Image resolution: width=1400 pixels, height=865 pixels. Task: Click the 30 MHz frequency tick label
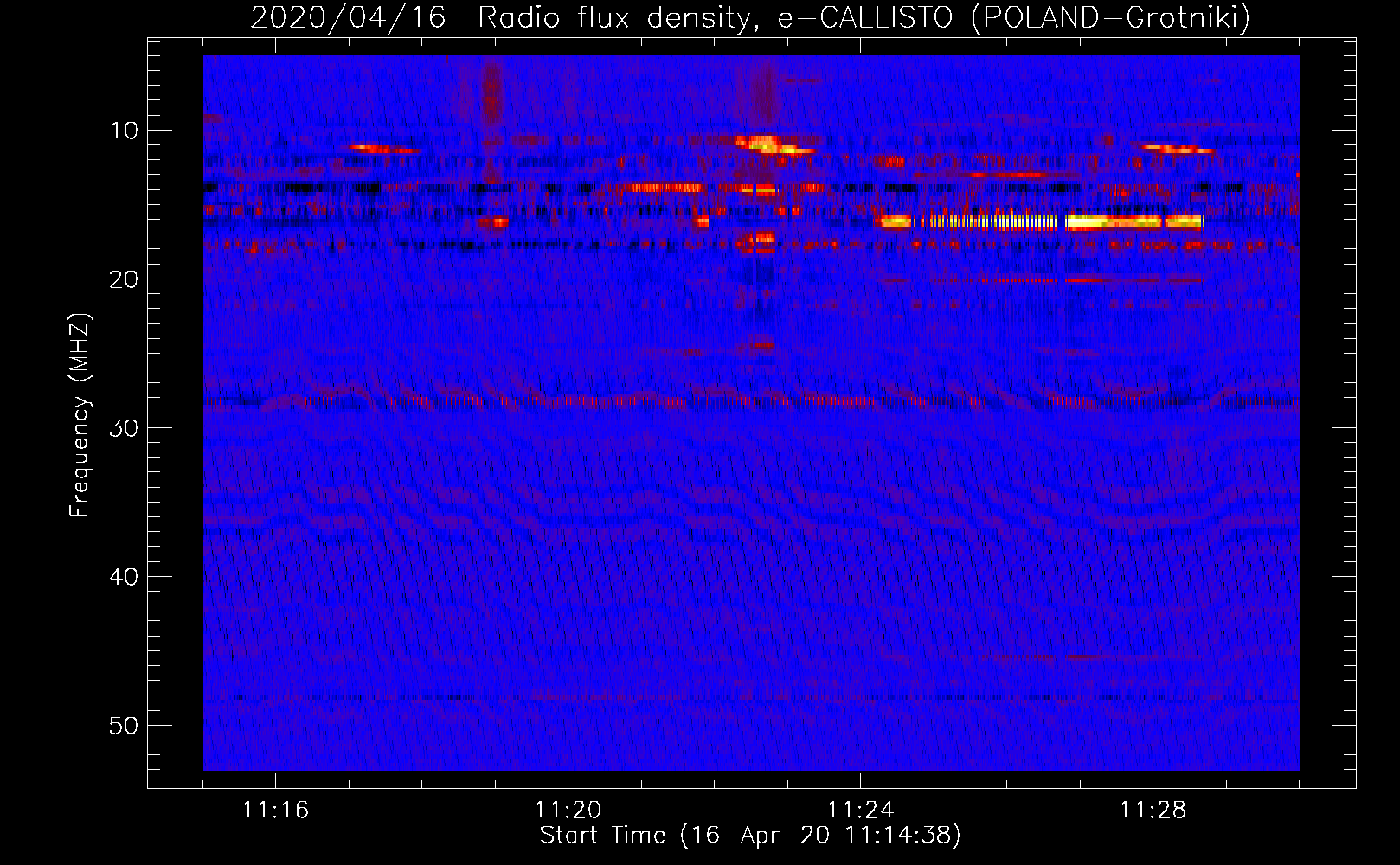[124, 428]
